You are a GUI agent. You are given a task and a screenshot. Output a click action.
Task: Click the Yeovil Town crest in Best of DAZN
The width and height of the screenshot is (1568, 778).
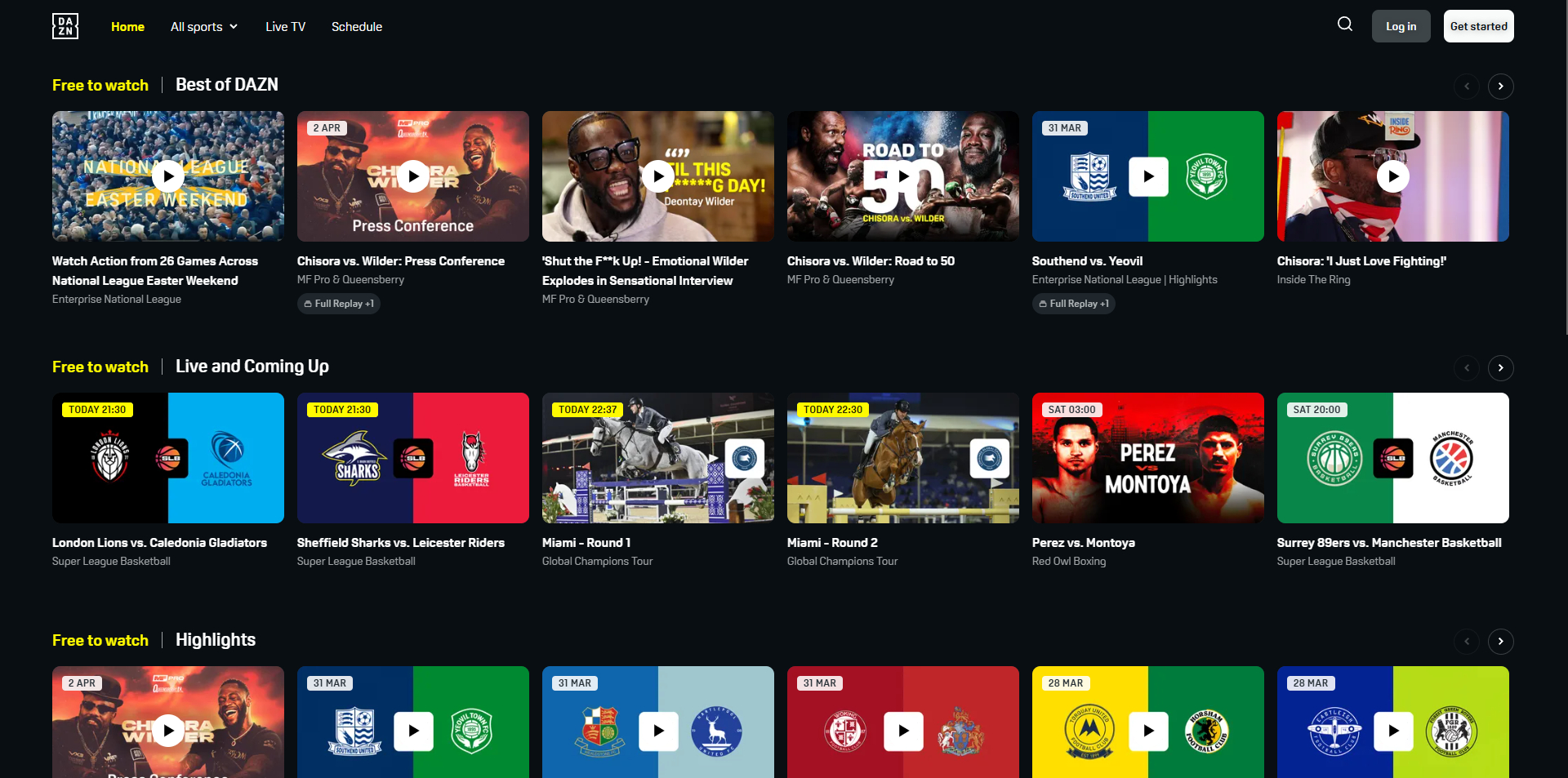pos(1206,176)
